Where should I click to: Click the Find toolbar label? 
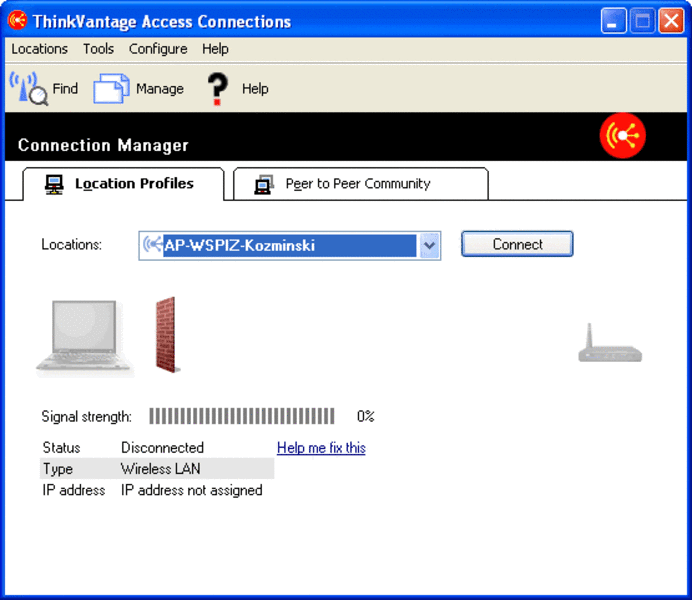click(65, 89)
